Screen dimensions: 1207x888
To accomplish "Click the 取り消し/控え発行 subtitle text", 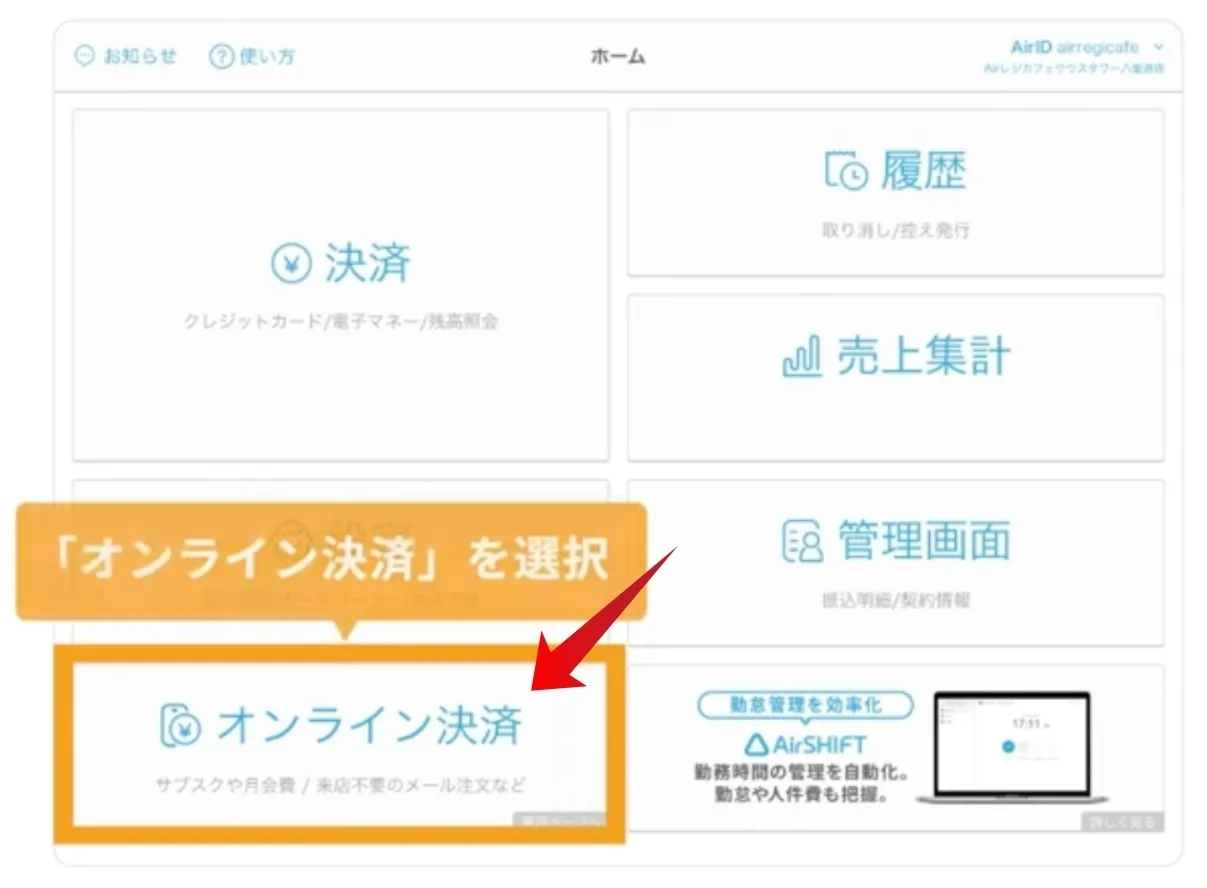I will click(896, 230).
